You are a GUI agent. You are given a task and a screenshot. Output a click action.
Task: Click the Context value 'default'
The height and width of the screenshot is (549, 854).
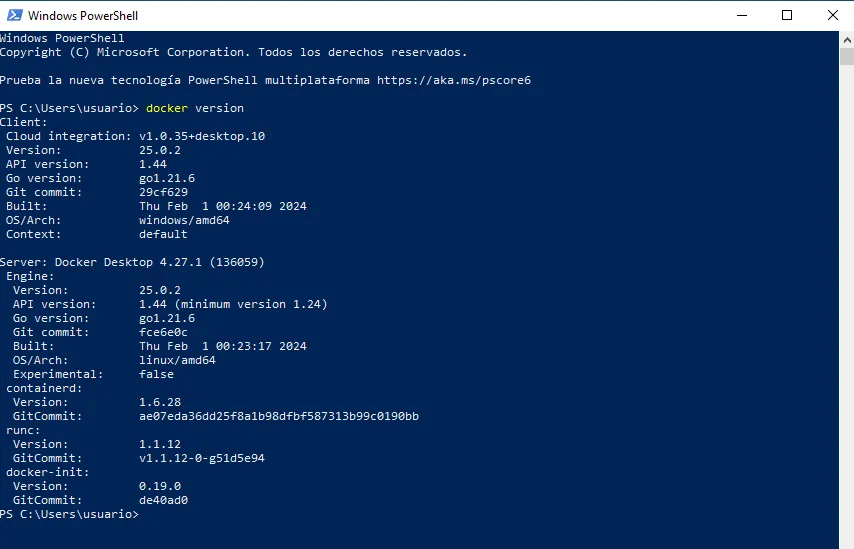pos(163,234)
